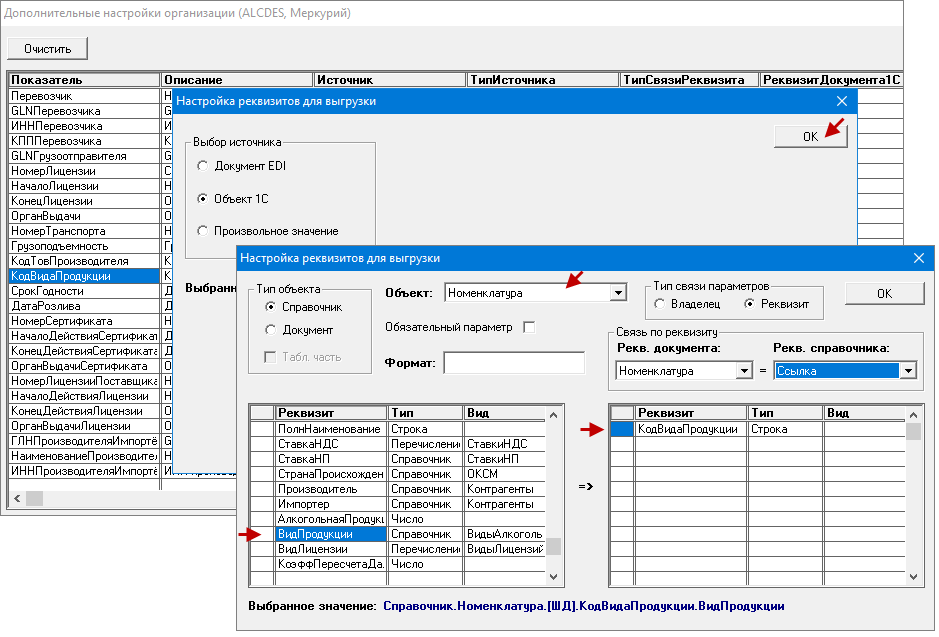Select АлкогольнаяПродукц row in attribute list
939x637 pixels.
coord(398,518)
